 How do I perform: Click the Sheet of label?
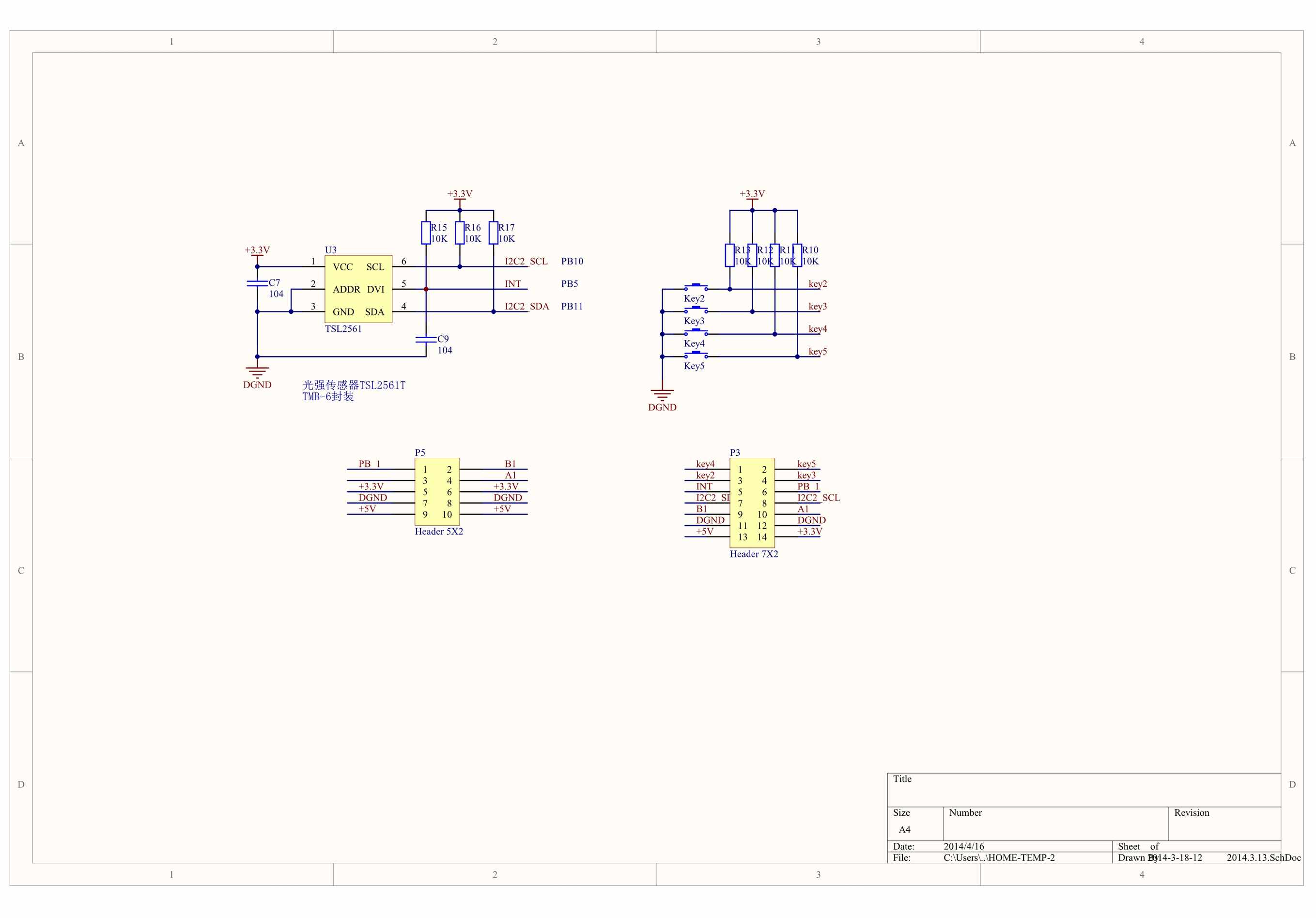tap(1138, 846)
